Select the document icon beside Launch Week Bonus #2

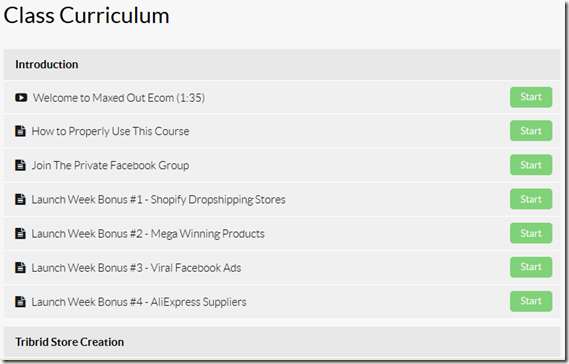20,233
